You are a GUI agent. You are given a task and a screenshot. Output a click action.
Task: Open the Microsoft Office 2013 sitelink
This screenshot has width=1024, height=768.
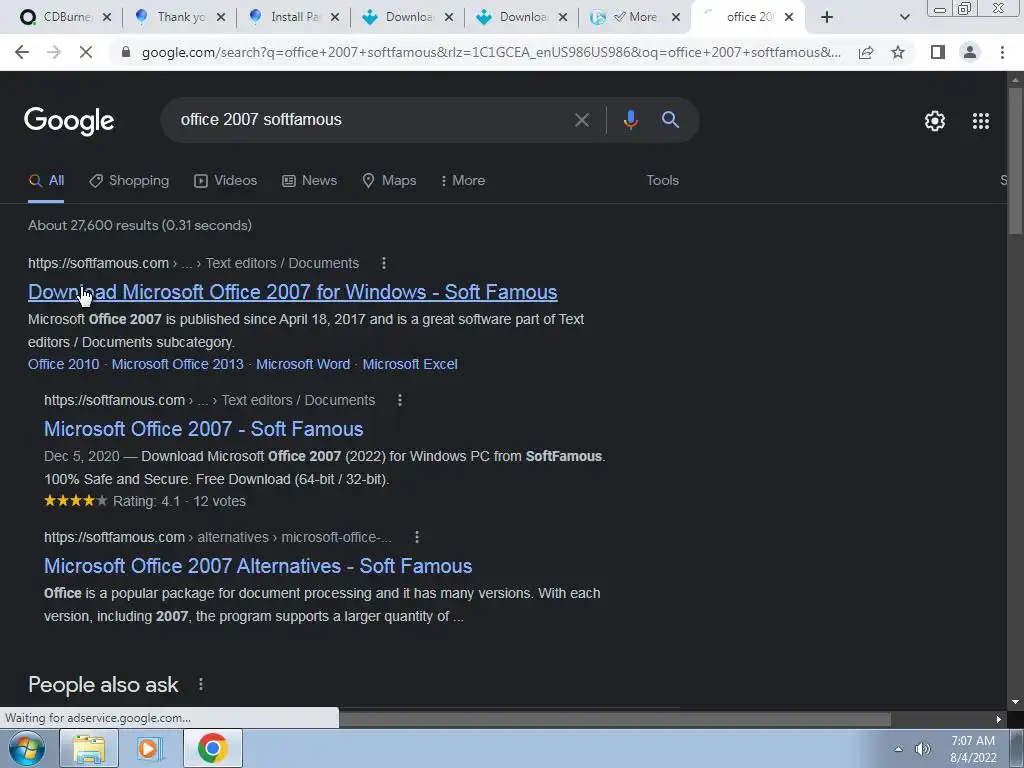click(x=178, y=364)
